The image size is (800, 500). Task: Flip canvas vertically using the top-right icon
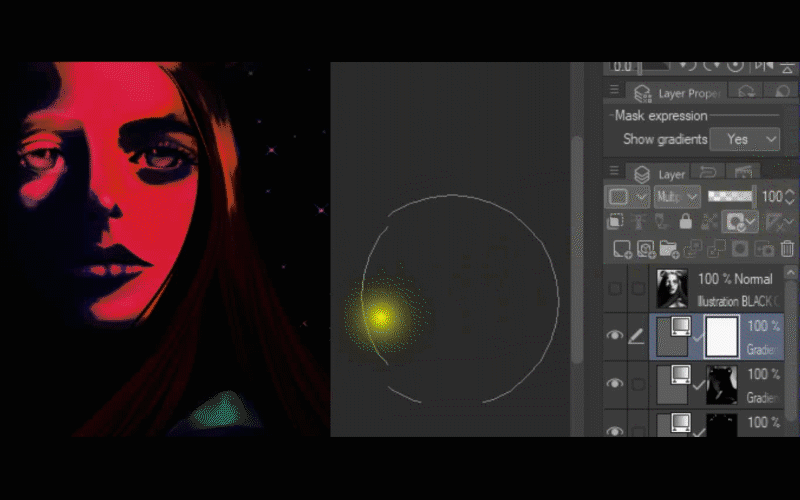788,67
